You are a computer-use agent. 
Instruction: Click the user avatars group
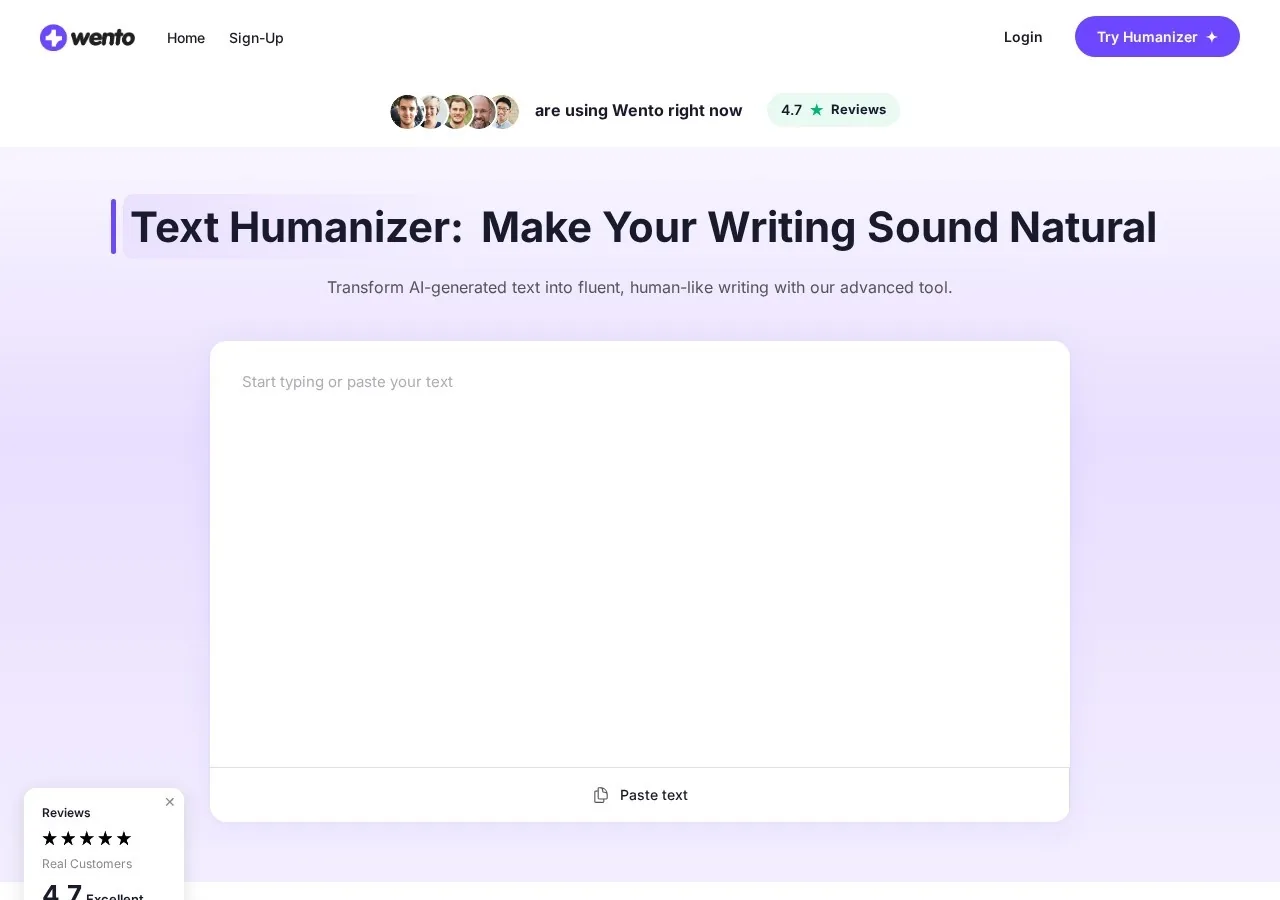455,112
